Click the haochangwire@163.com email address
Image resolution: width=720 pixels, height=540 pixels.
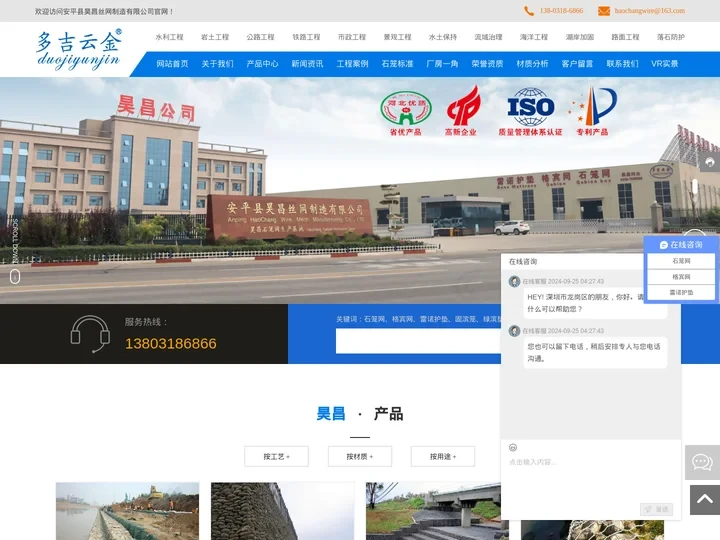(x=649, y=11)
